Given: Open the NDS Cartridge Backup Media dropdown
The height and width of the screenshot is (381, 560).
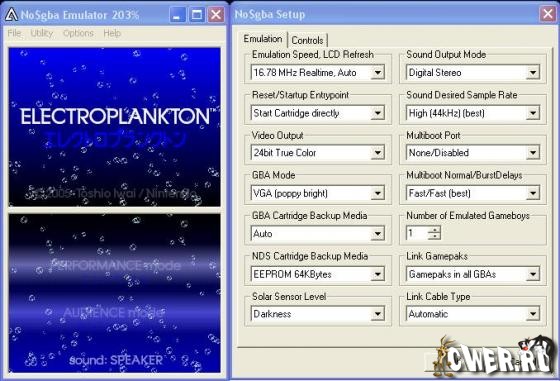Looking at the screenshot, I should 318,274.
